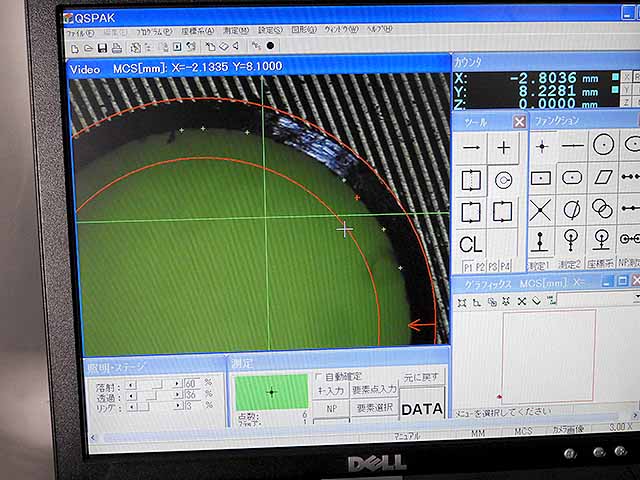Screen dimensions: 640x480
Task: Choose the circle measurement function icon
Action: tap(603, 144)
